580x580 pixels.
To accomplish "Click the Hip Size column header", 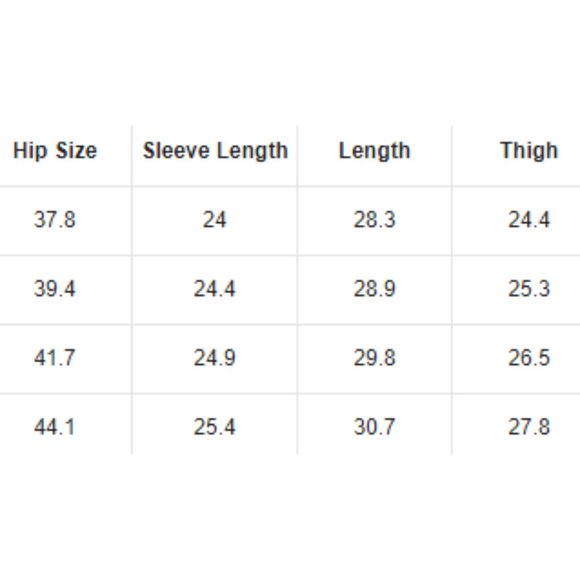I will (55, 151).
